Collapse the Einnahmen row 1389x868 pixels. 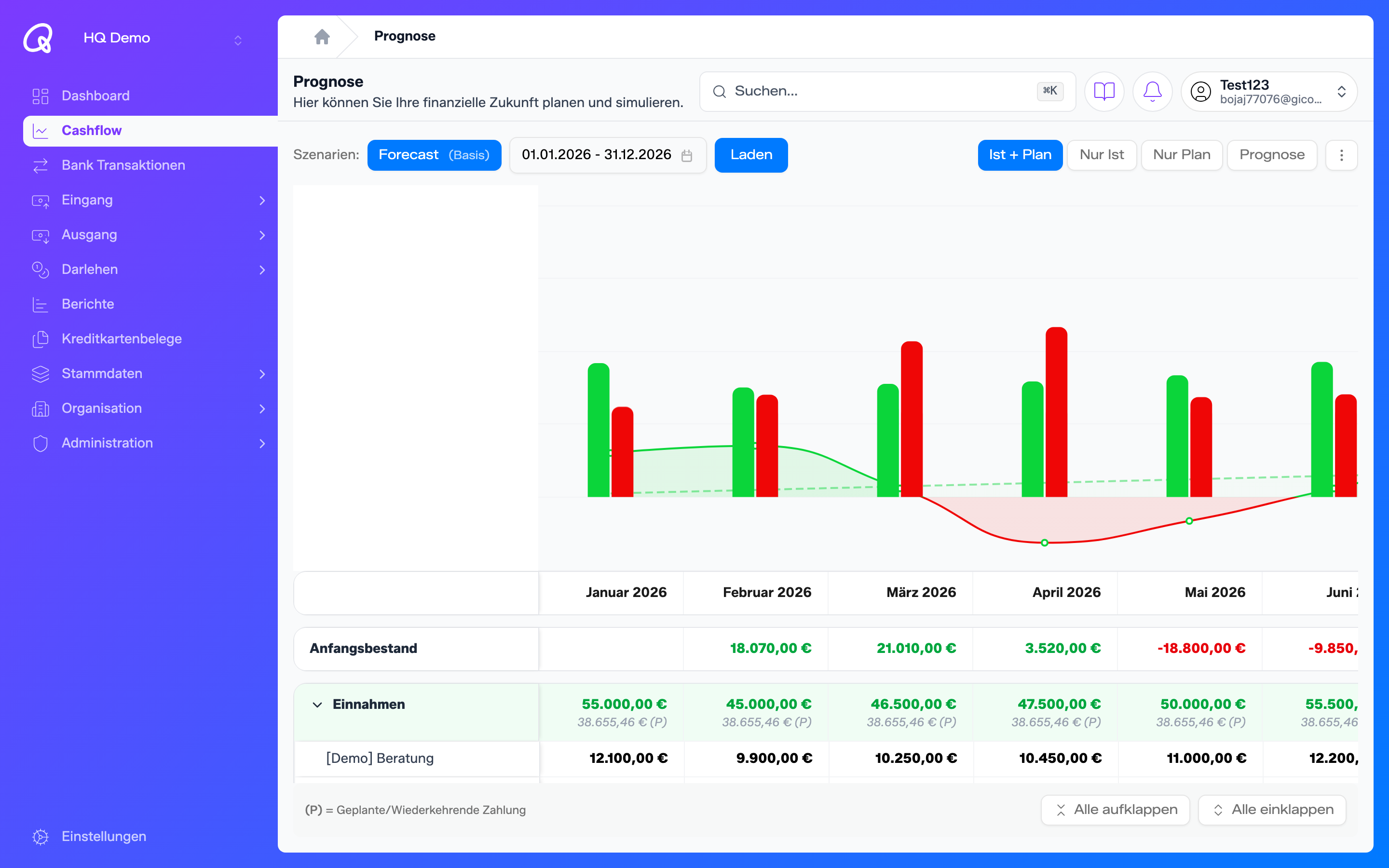(x=317, y=705)
